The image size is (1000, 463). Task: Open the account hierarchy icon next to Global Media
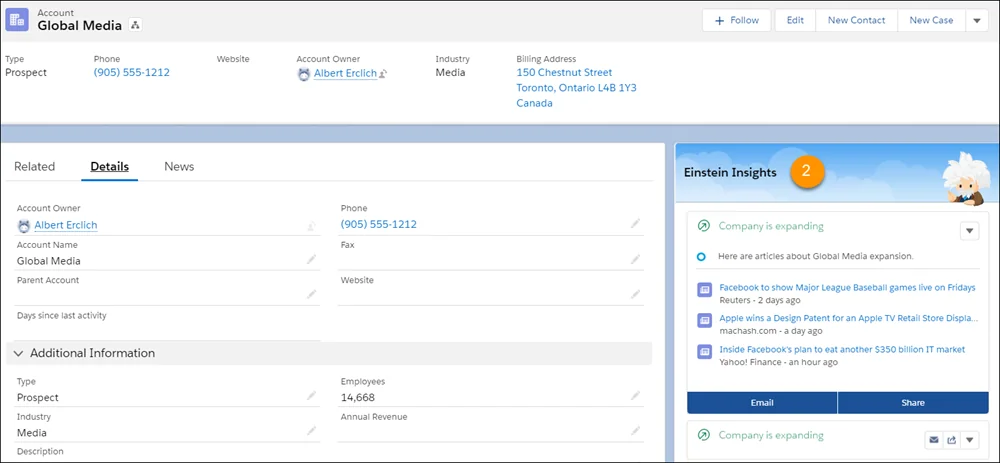click(135, 26)
